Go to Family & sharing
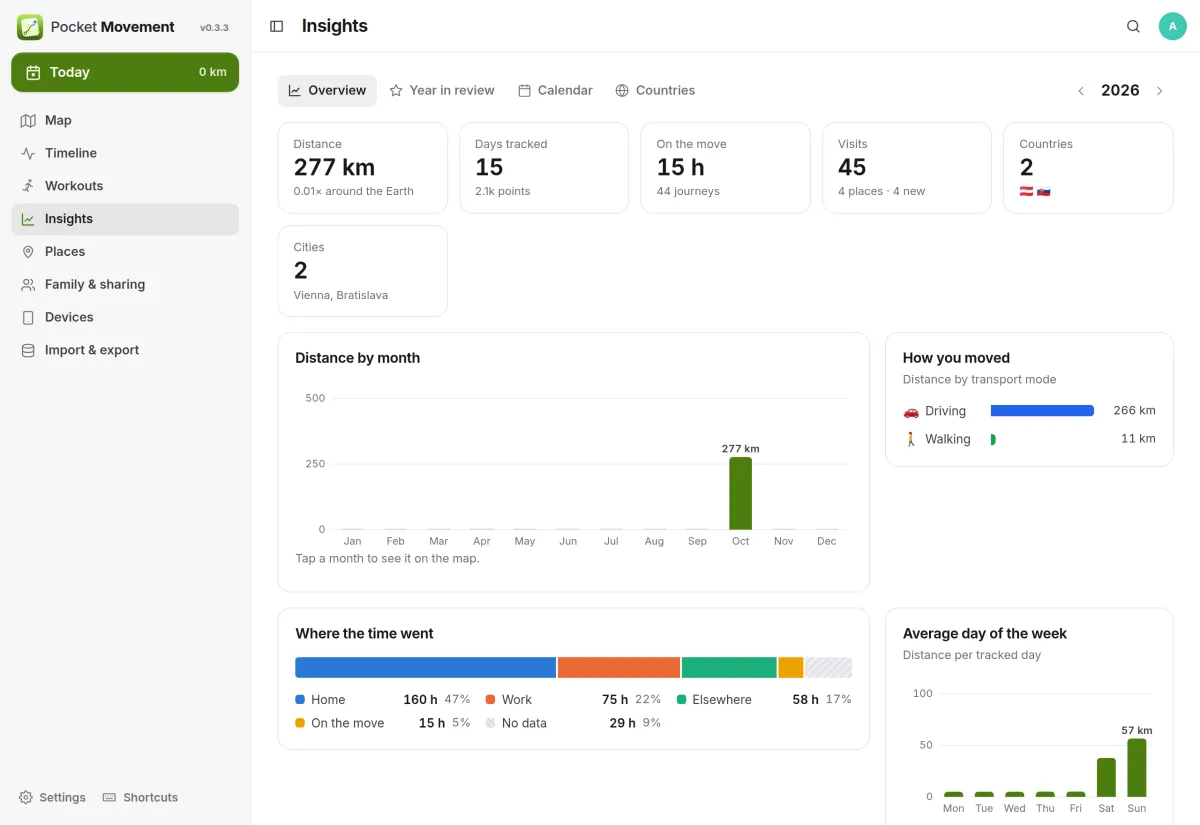The width and height of the screenshot is (1200, 825). pos(125,285)
